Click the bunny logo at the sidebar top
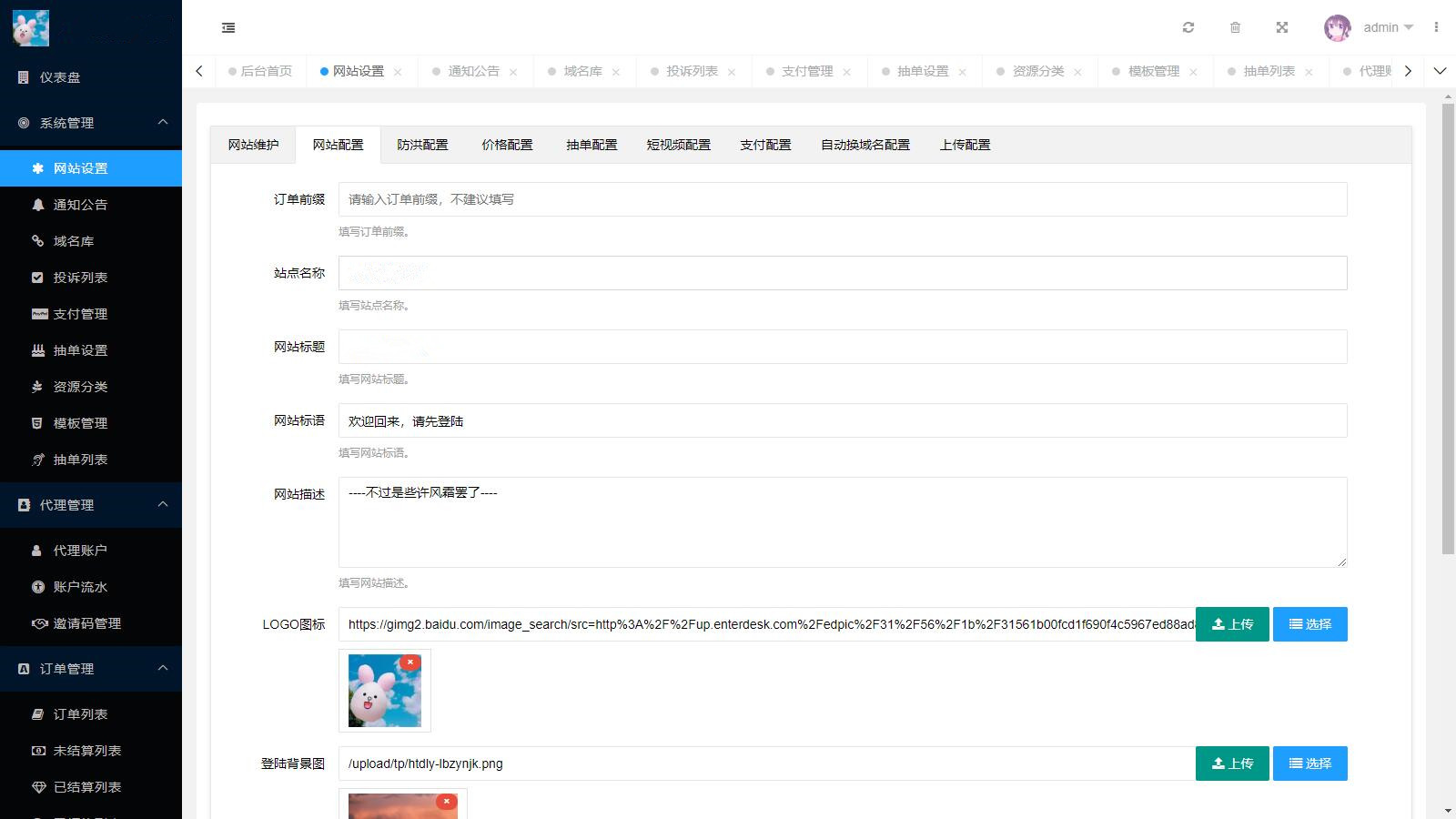1456x819 pixels. point(31,28)
